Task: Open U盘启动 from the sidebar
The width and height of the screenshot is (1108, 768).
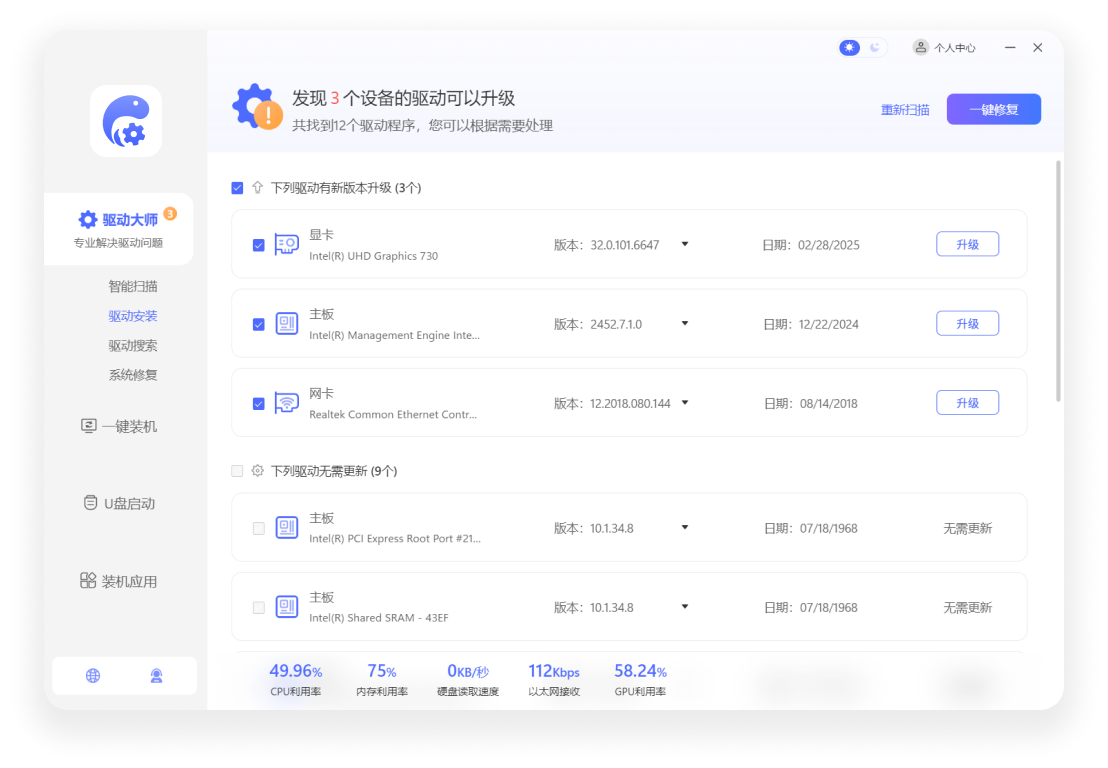Action: point(119,503)
